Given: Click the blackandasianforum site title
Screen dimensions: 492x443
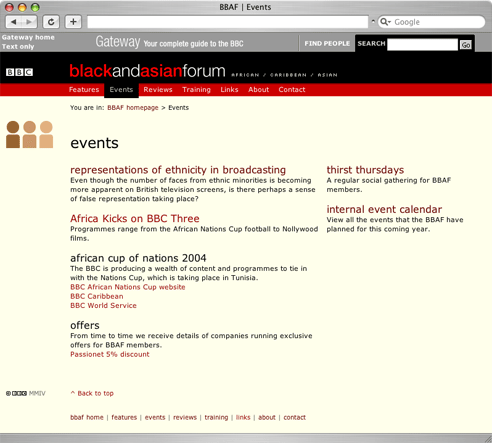Looking at the screenshot, I should tap(147, 71).
